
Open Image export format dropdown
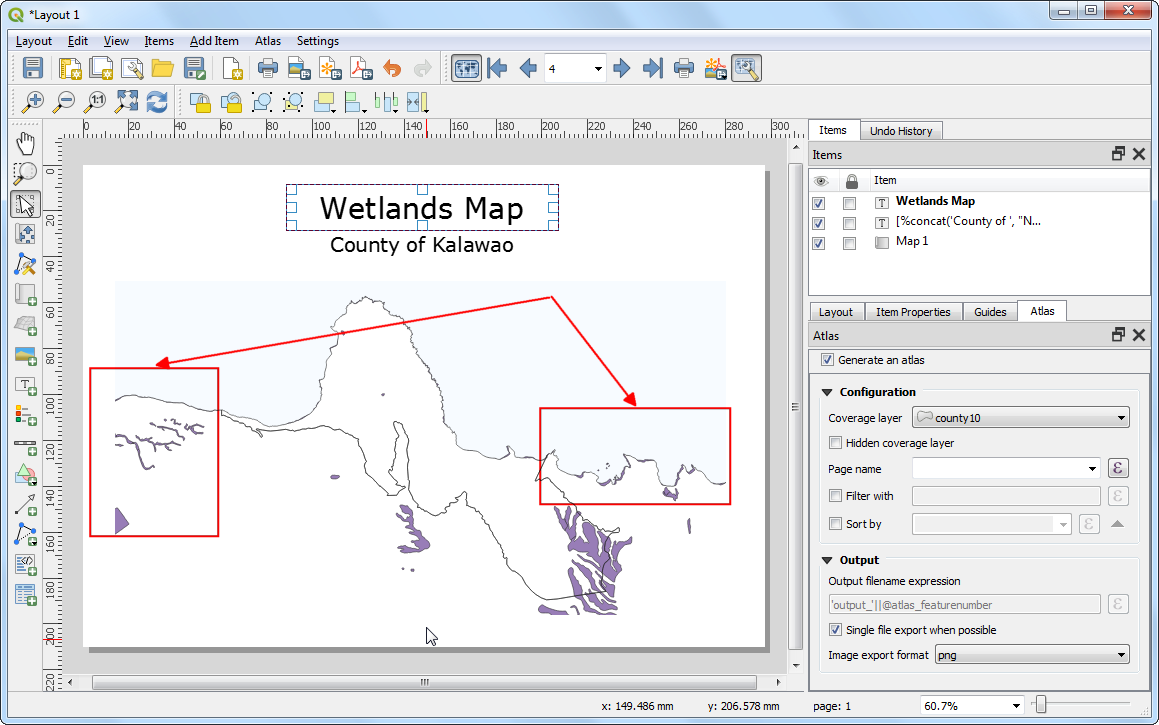coord(1031,656)
